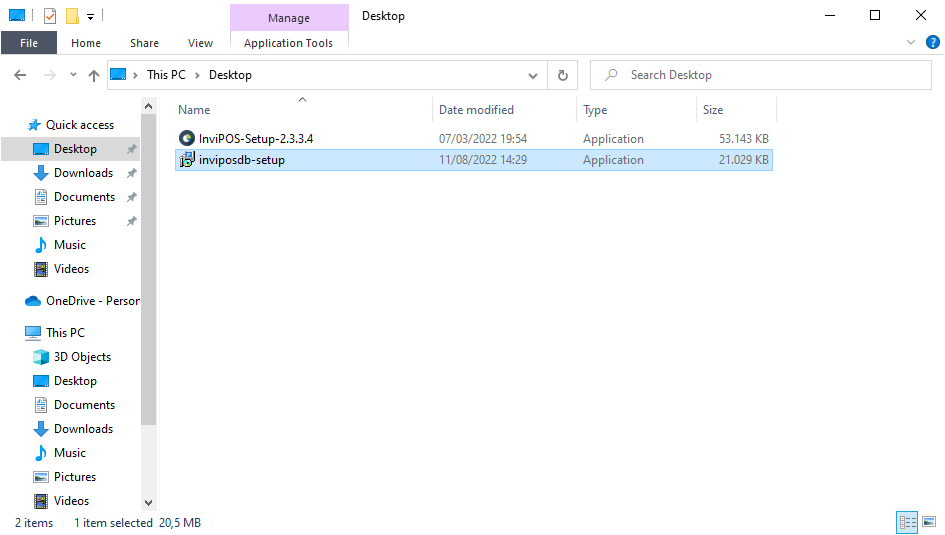
Task: Open the Help question mark icon
Action: 932,42
